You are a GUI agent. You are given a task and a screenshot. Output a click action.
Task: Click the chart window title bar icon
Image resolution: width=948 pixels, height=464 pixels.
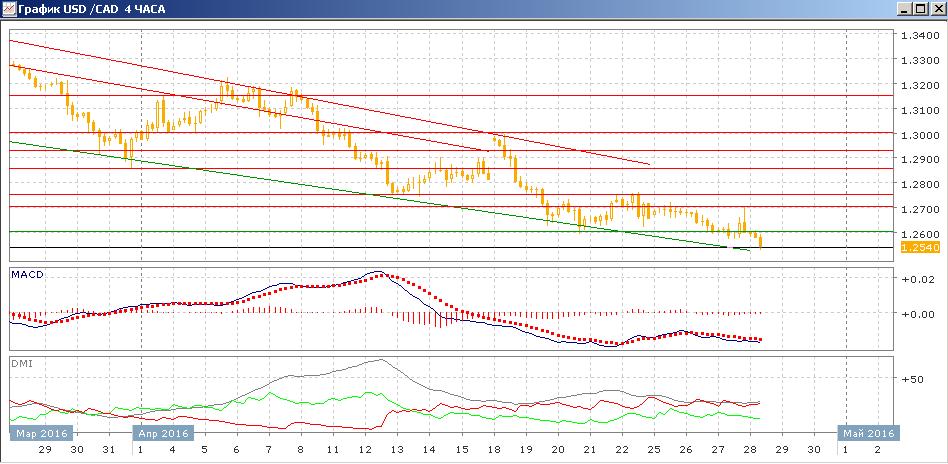[x=8, y=9]
